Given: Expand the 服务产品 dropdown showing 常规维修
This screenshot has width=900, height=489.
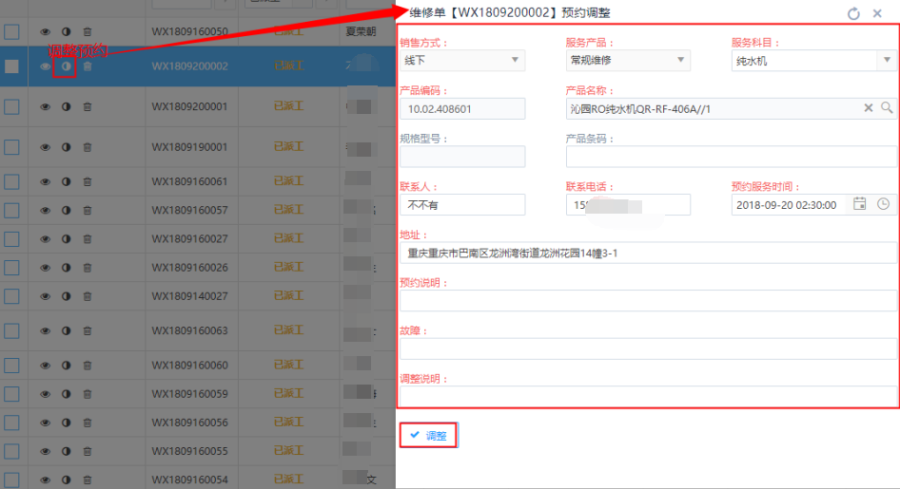Looking at the screenshot, I should [x=627, y=61].
